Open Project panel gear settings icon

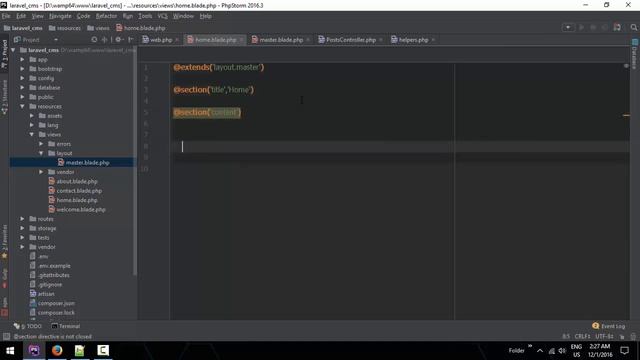click(x=119, y=40)
